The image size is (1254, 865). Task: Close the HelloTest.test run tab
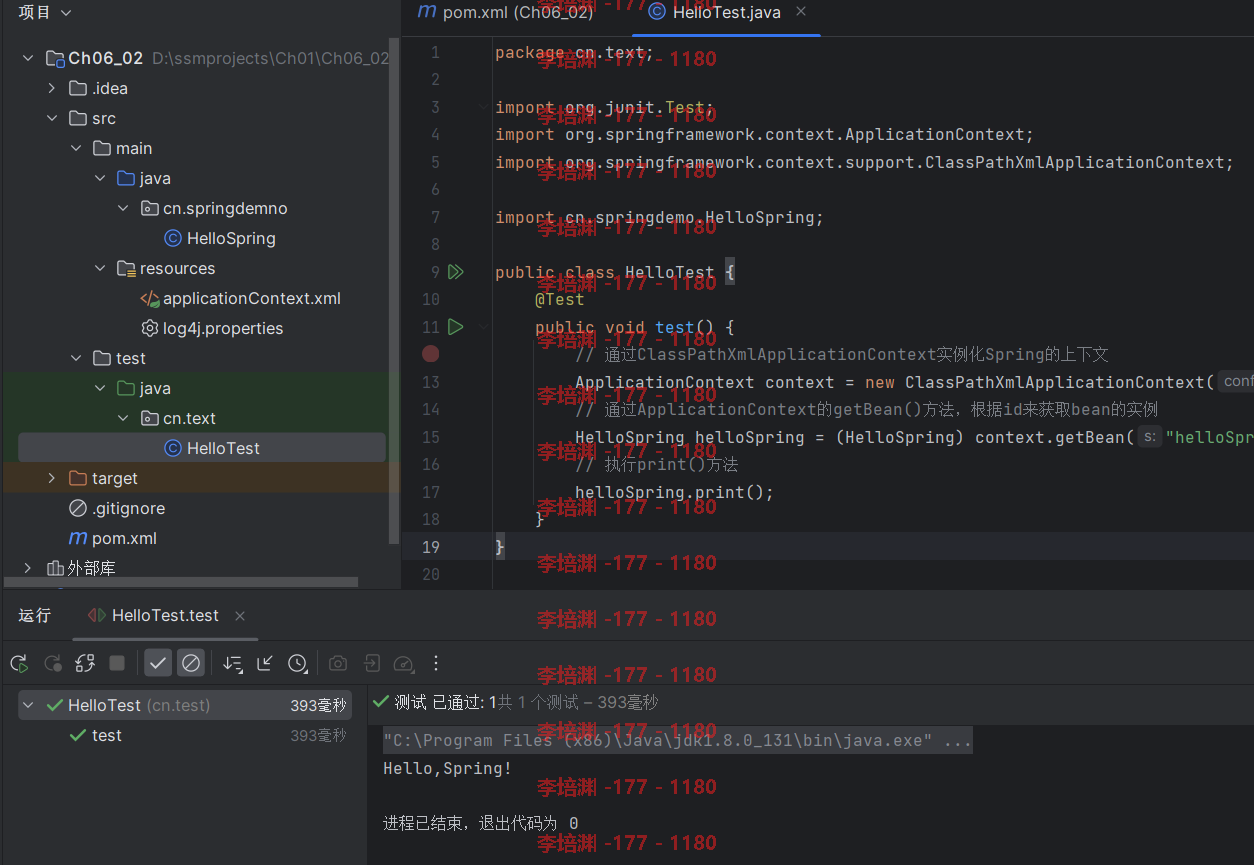coord(240,616)
